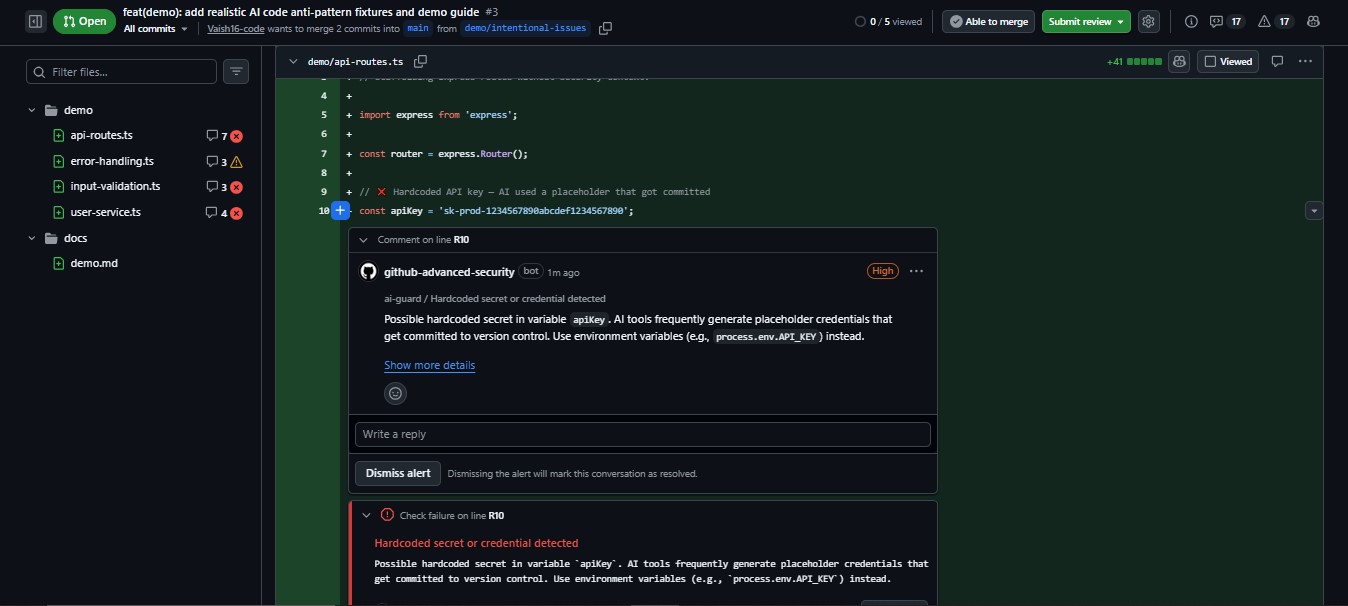Click the Write a reply field

(643, 434)
